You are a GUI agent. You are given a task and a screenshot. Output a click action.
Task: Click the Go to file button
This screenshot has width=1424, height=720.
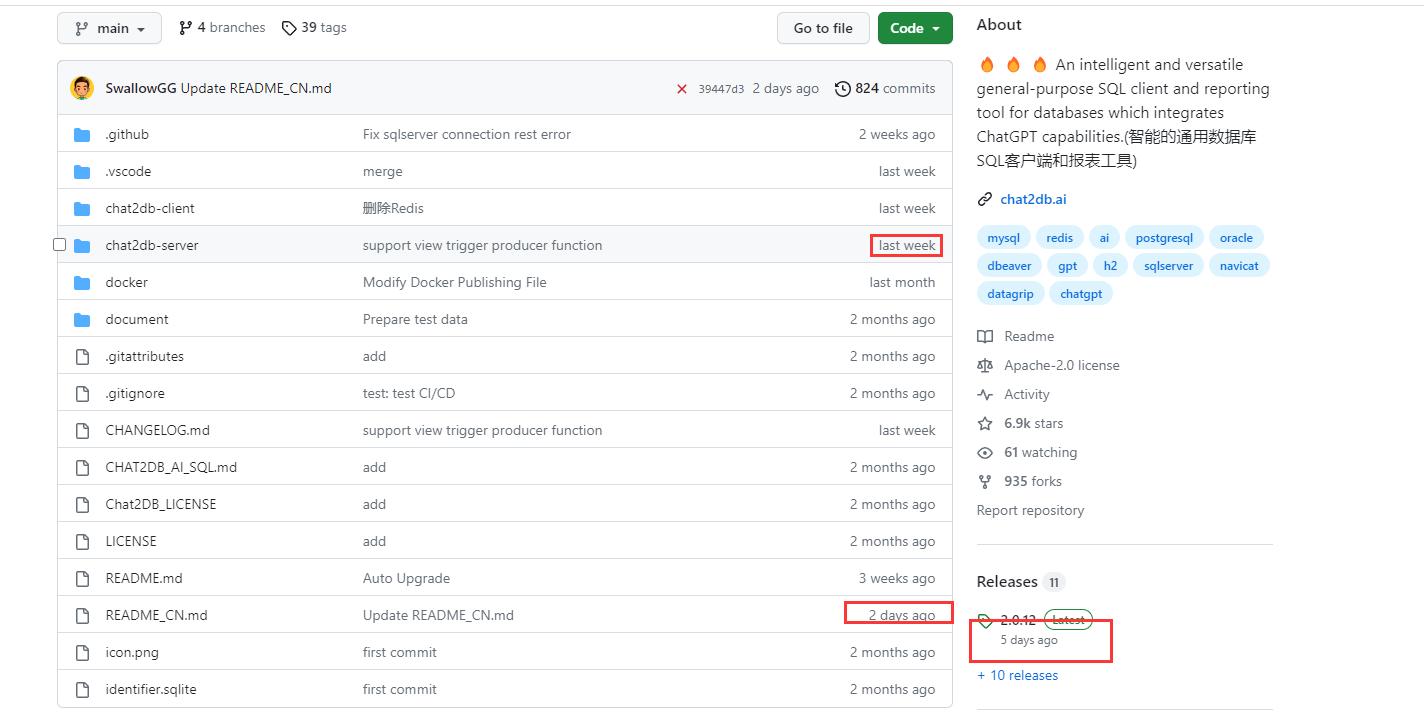(823, 28)
